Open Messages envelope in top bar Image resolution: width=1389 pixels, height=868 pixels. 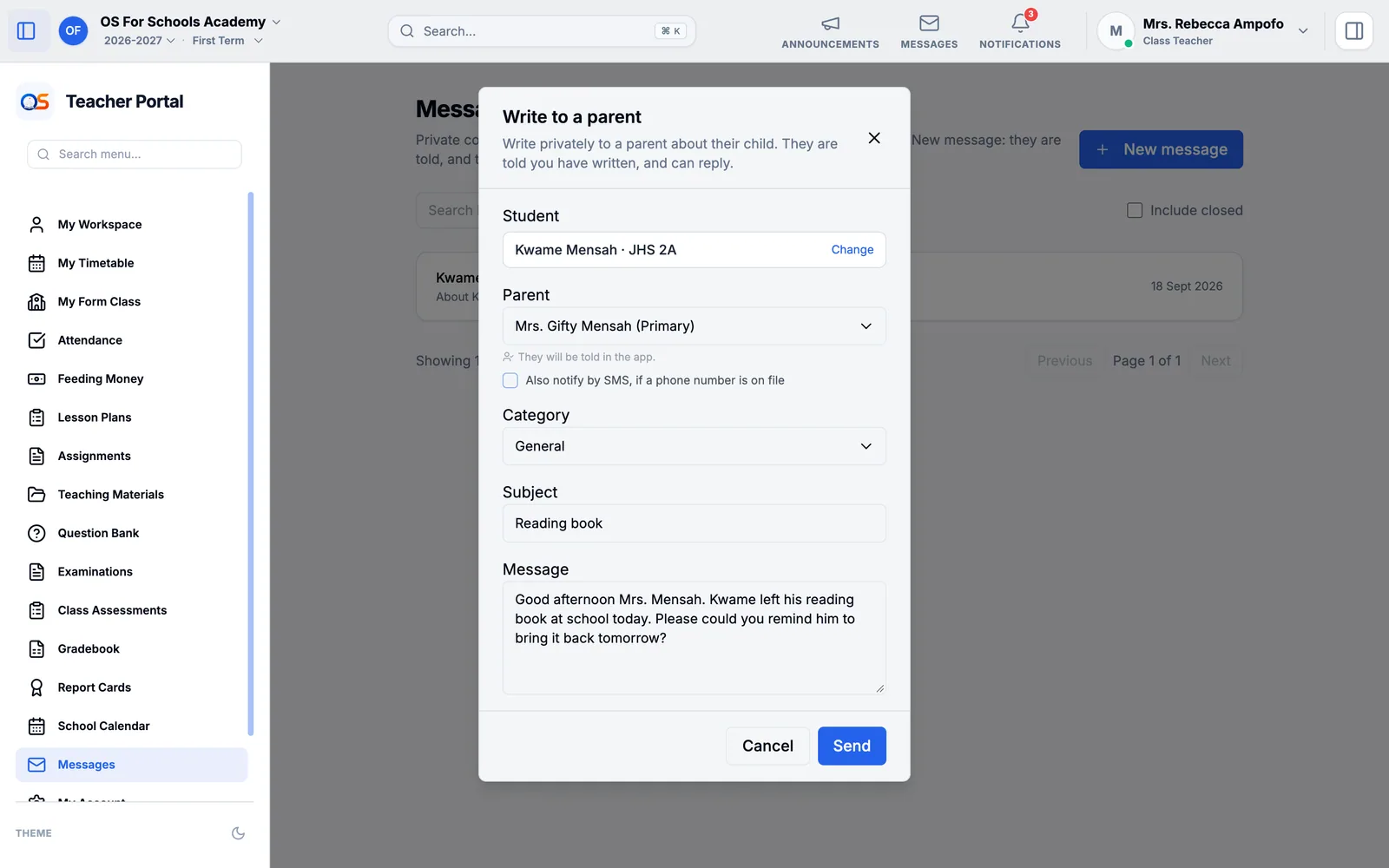click(929, 23)
